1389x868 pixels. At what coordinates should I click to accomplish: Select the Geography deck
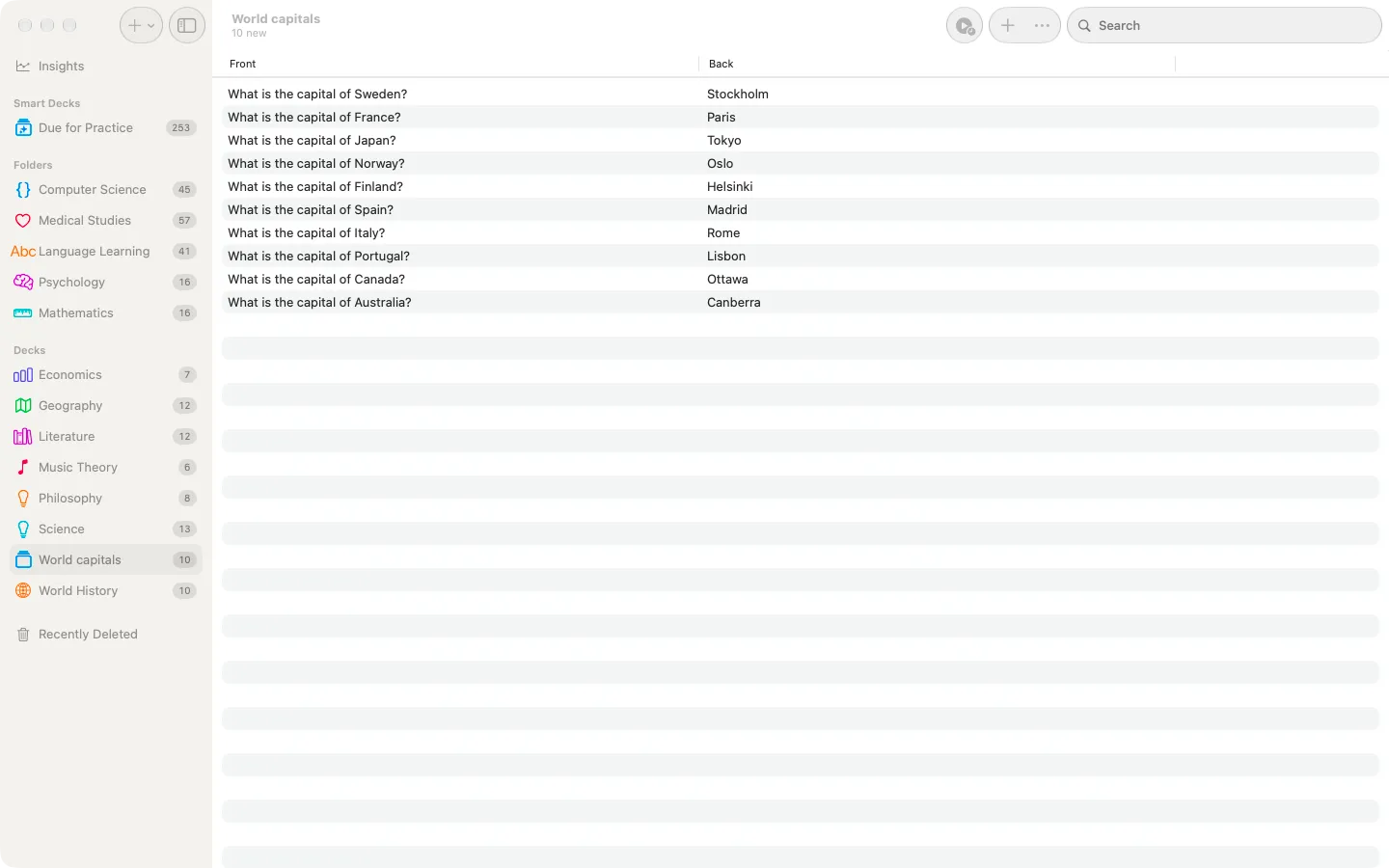(106, 406)
